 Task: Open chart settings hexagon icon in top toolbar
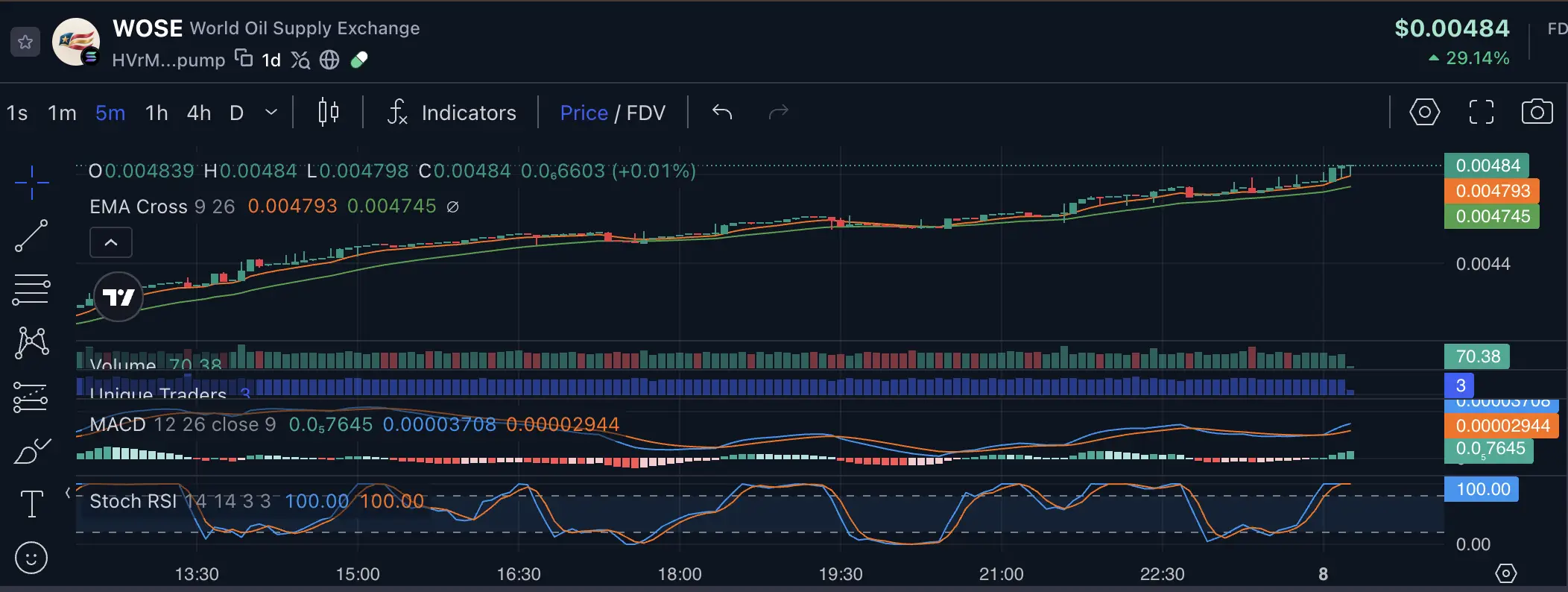(1424, 113)
